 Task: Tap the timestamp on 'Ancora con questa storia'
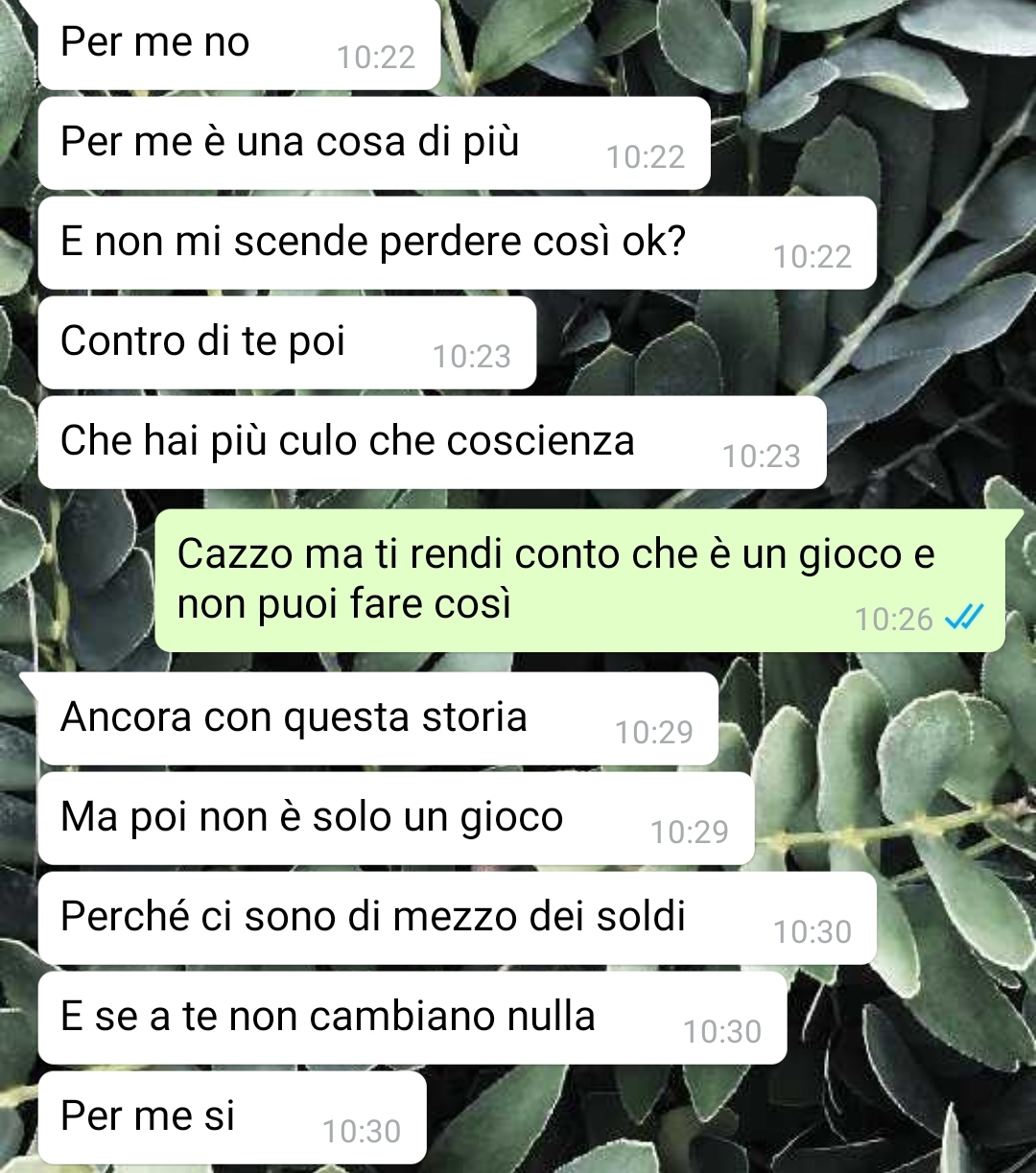(x=654, y=733)
